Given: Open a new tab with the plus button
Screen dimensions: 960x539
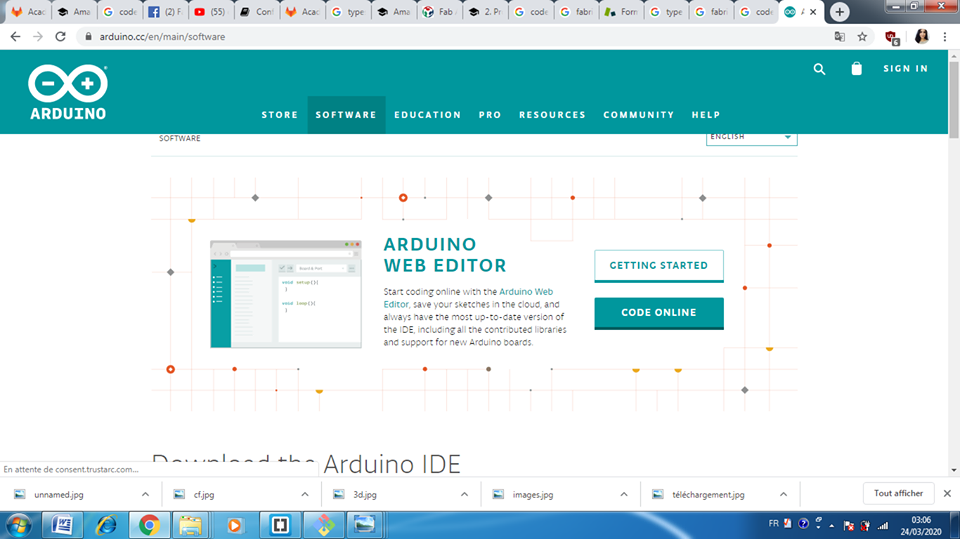Looking at the screenshot, I should pyautogui.click(x=839, y=12).
